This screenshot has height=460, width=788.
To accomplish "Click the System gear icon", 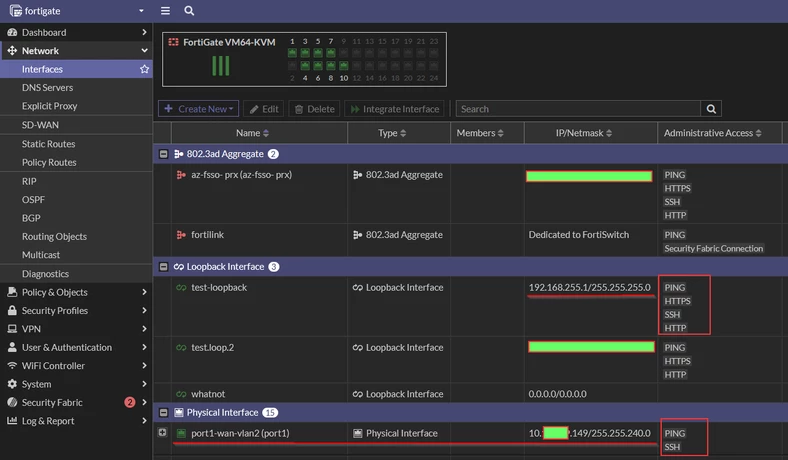I will (x=12, y=384).
